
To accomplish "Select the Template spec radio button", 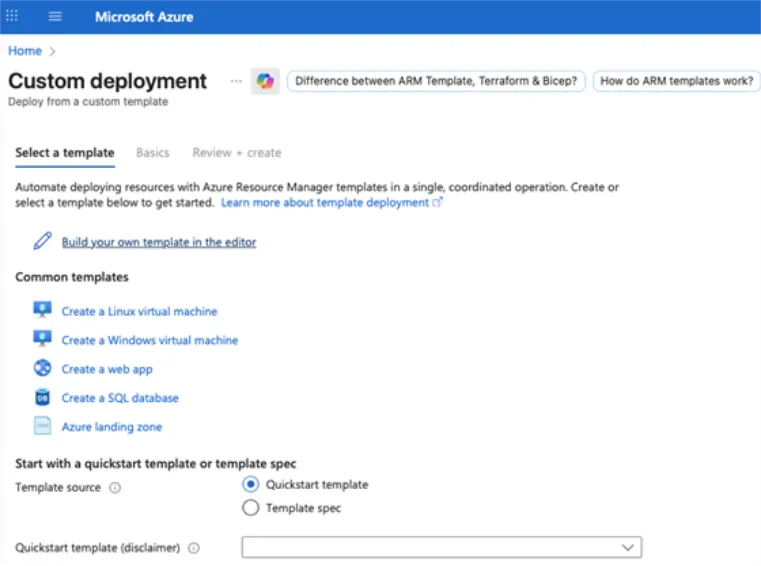I will pos(250,508).
